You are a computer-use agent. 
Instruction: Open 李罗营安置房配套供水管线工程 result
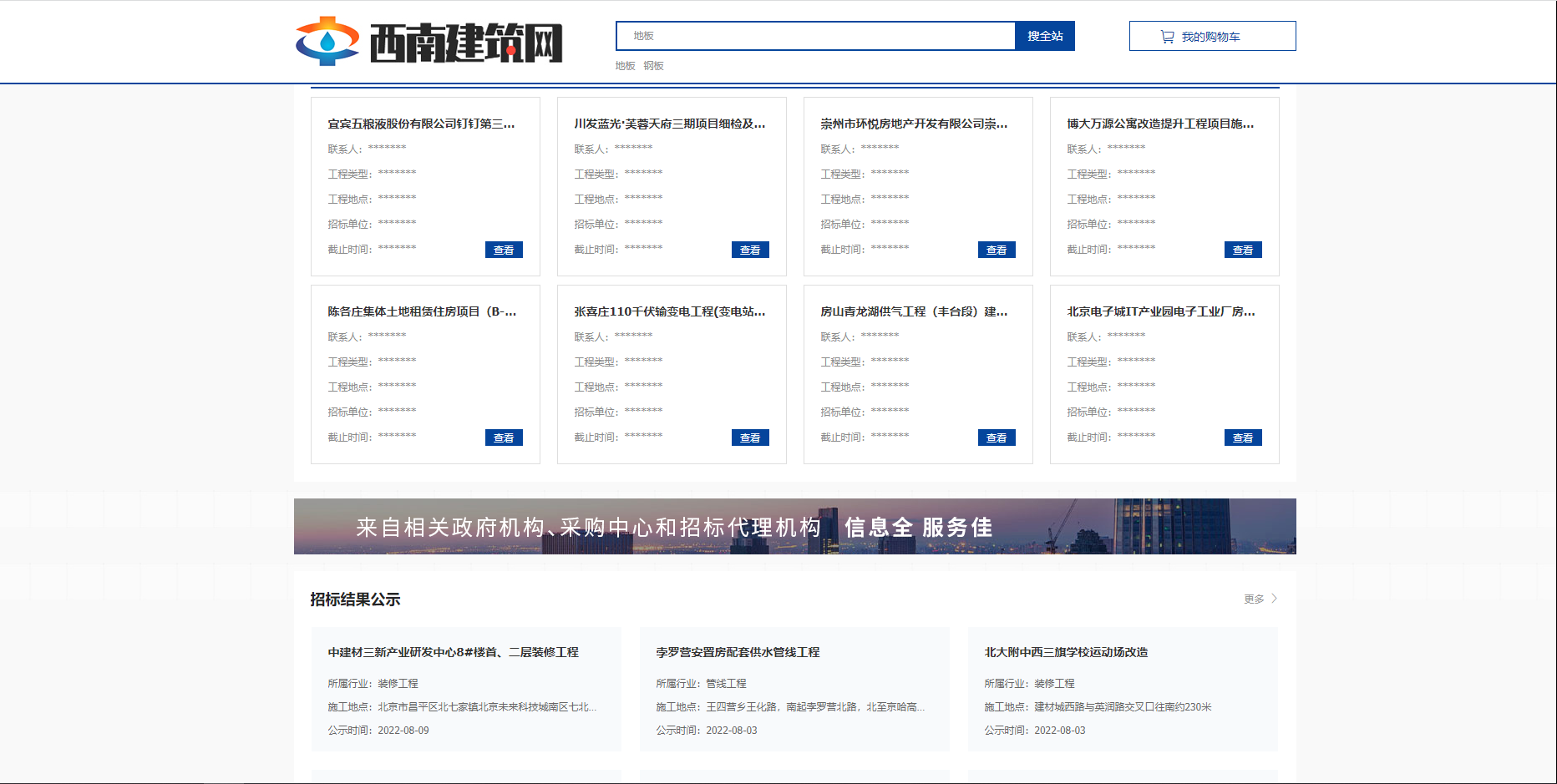(738, 652)
